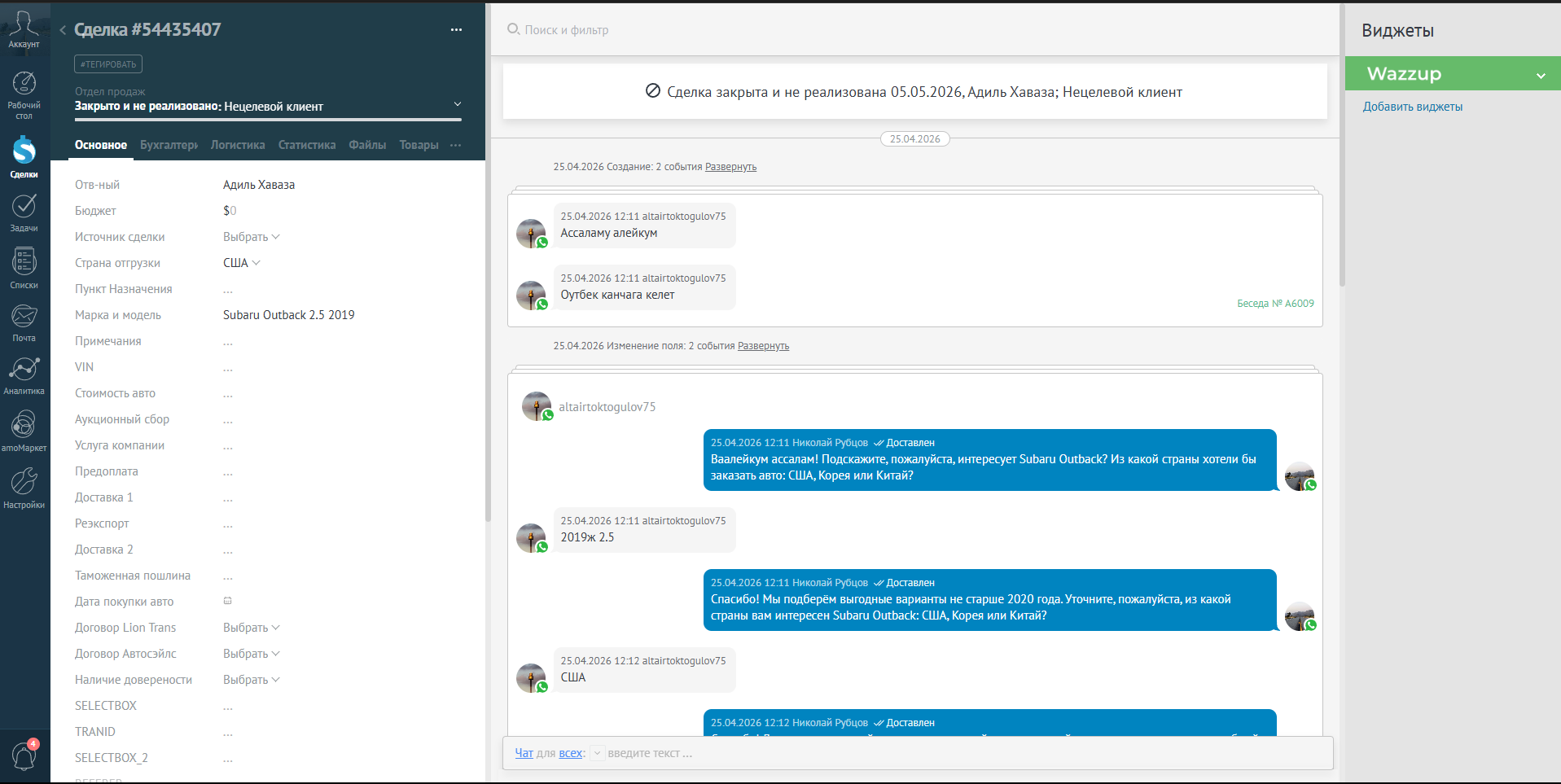The image size is (1561, 784).
Task: Click the #ТЕГИРОВАТЬ tag button
Action: (108, 64)
